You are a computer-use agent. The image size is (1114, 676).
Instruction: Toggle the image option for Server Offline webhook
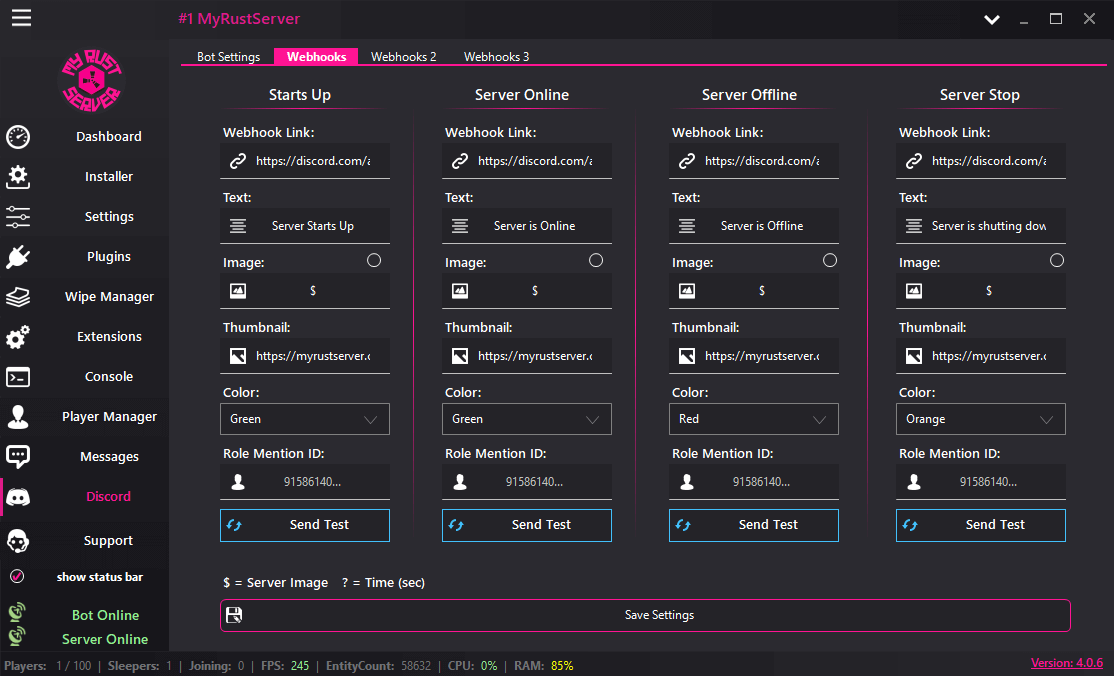[829, 259]
